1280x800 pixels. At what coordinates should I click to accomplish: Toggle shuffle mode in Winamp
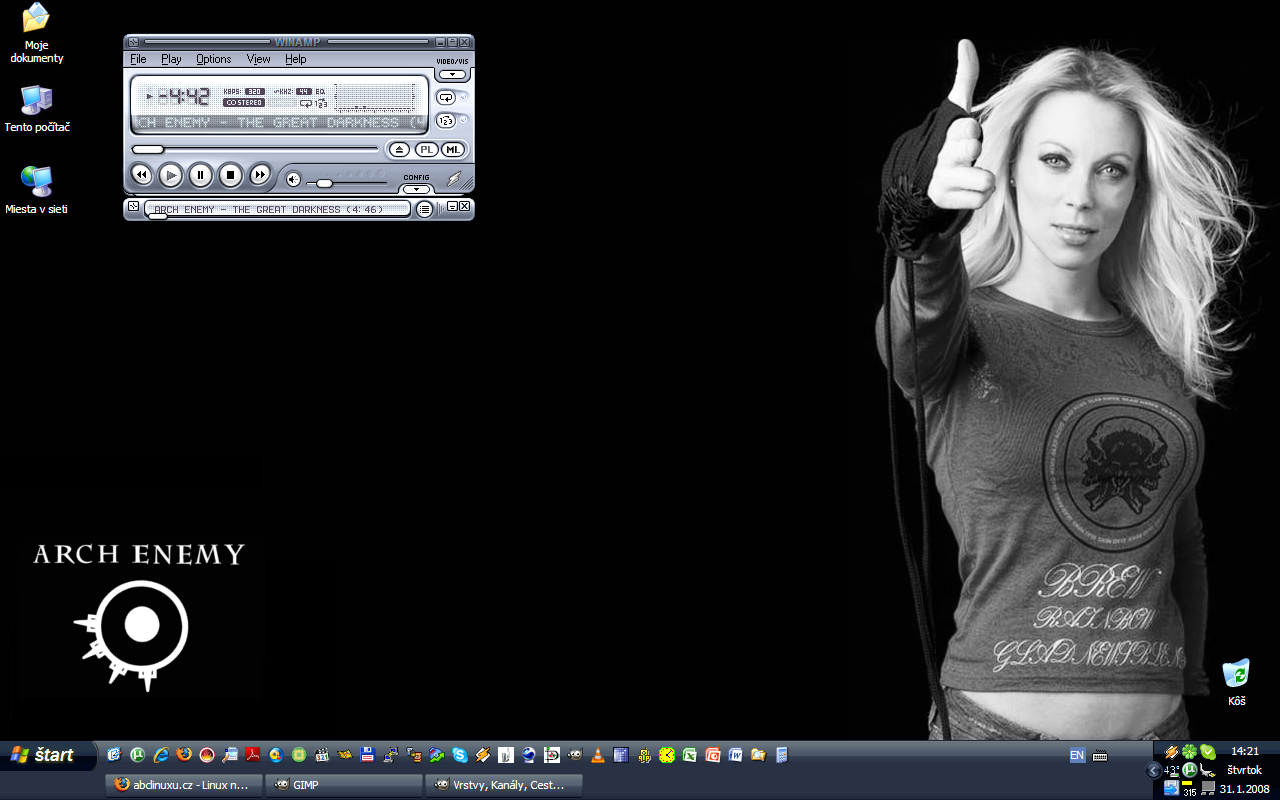[446, 120]
